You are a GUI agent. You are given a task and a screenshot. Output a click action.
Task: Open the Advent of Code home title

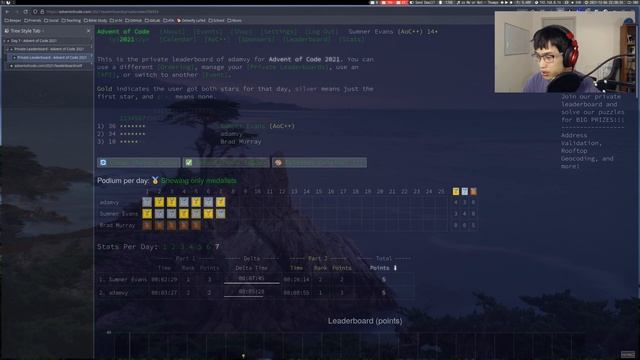point(123,31)
